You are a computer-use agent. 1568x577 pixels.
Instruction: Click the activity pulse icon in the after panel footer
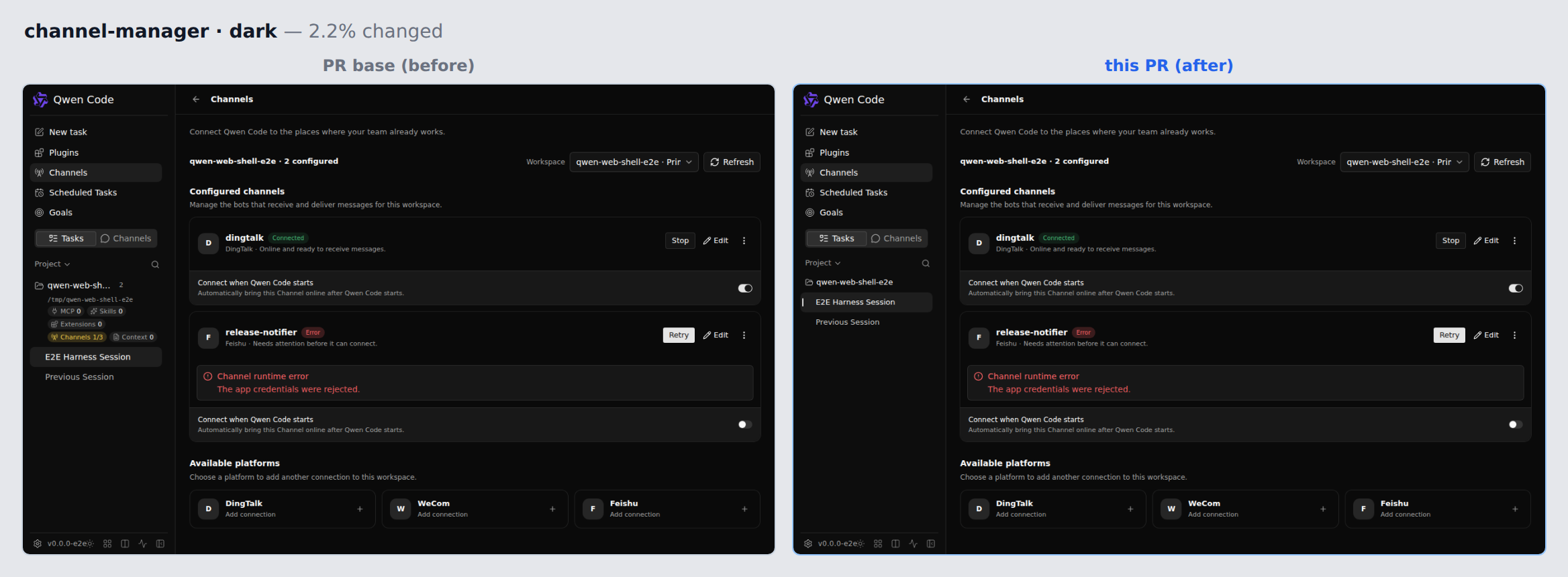pyautogui.click(x=913, y=543)
